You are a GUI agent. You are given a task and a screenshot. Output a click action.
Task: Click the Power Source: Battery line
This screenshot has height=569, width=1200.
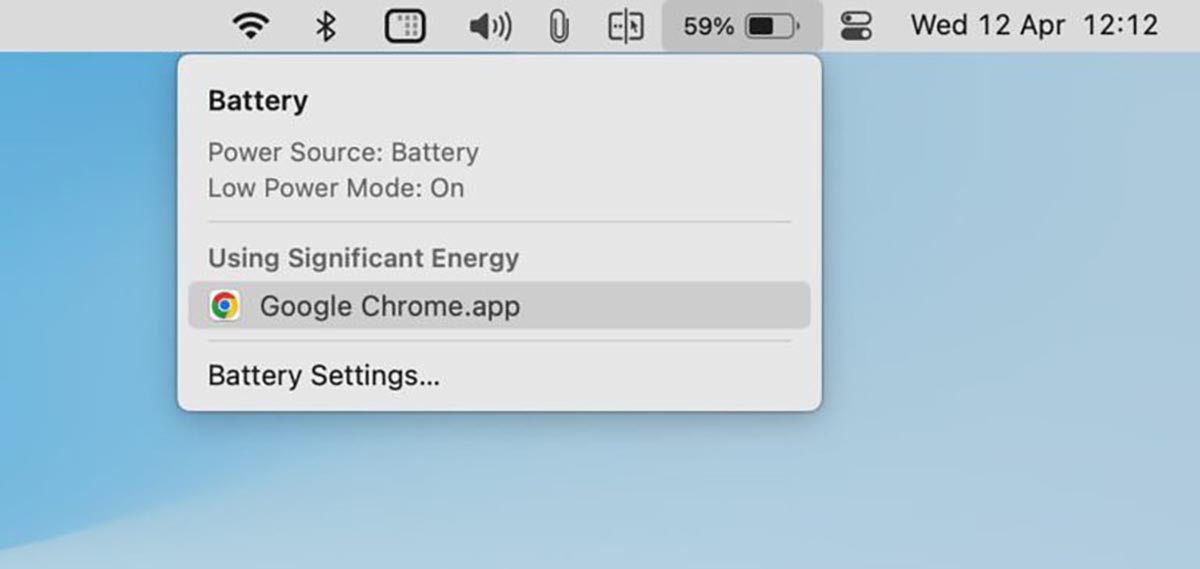coord(343,153)
